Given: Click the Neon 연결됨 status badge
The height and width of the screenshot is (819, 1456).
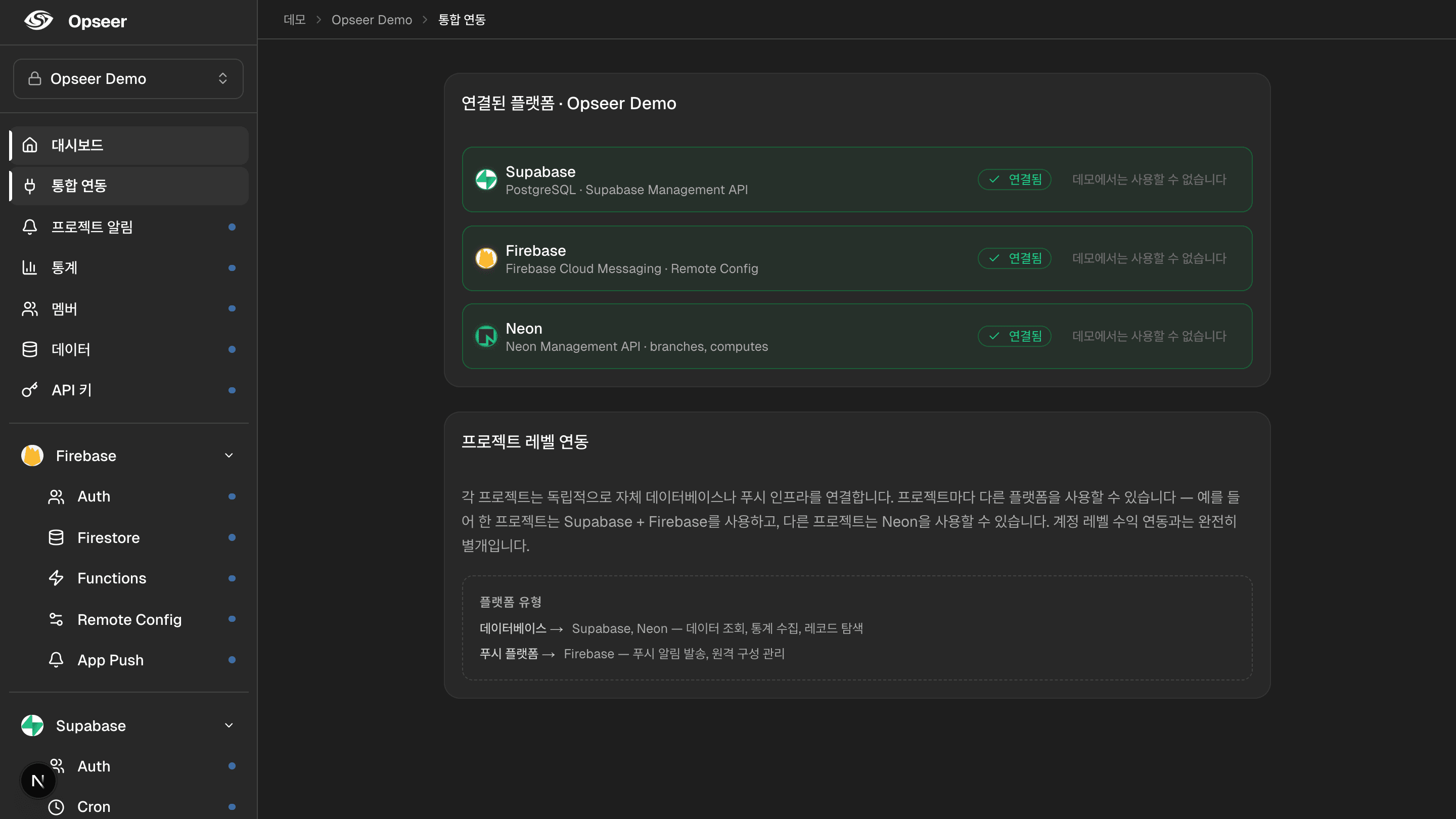Looking at the screenshot, I should point(1015,336).
